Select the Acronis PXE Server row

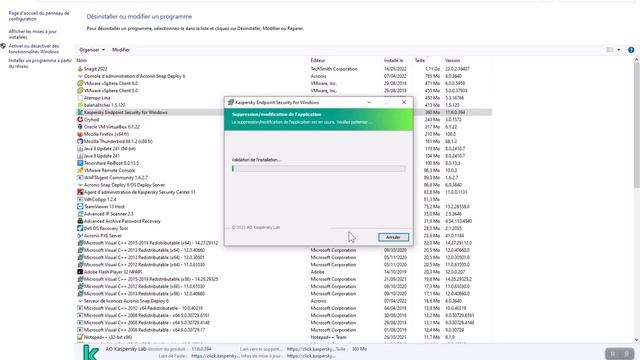pyautogui.click(x=284, y=236)
